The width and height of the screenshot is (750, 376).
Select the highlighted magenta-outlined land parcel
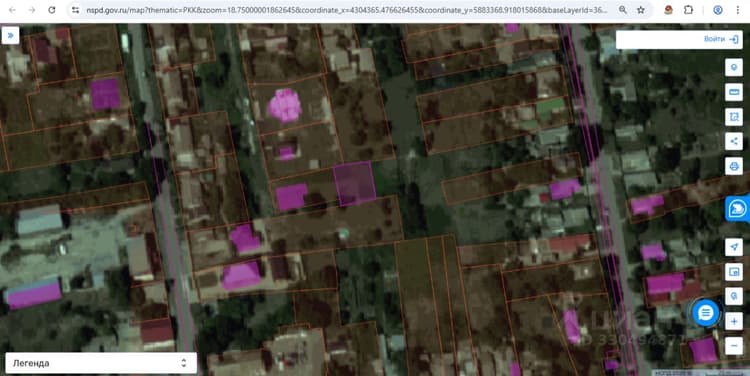pyautogui.click(x=354, y=184)
